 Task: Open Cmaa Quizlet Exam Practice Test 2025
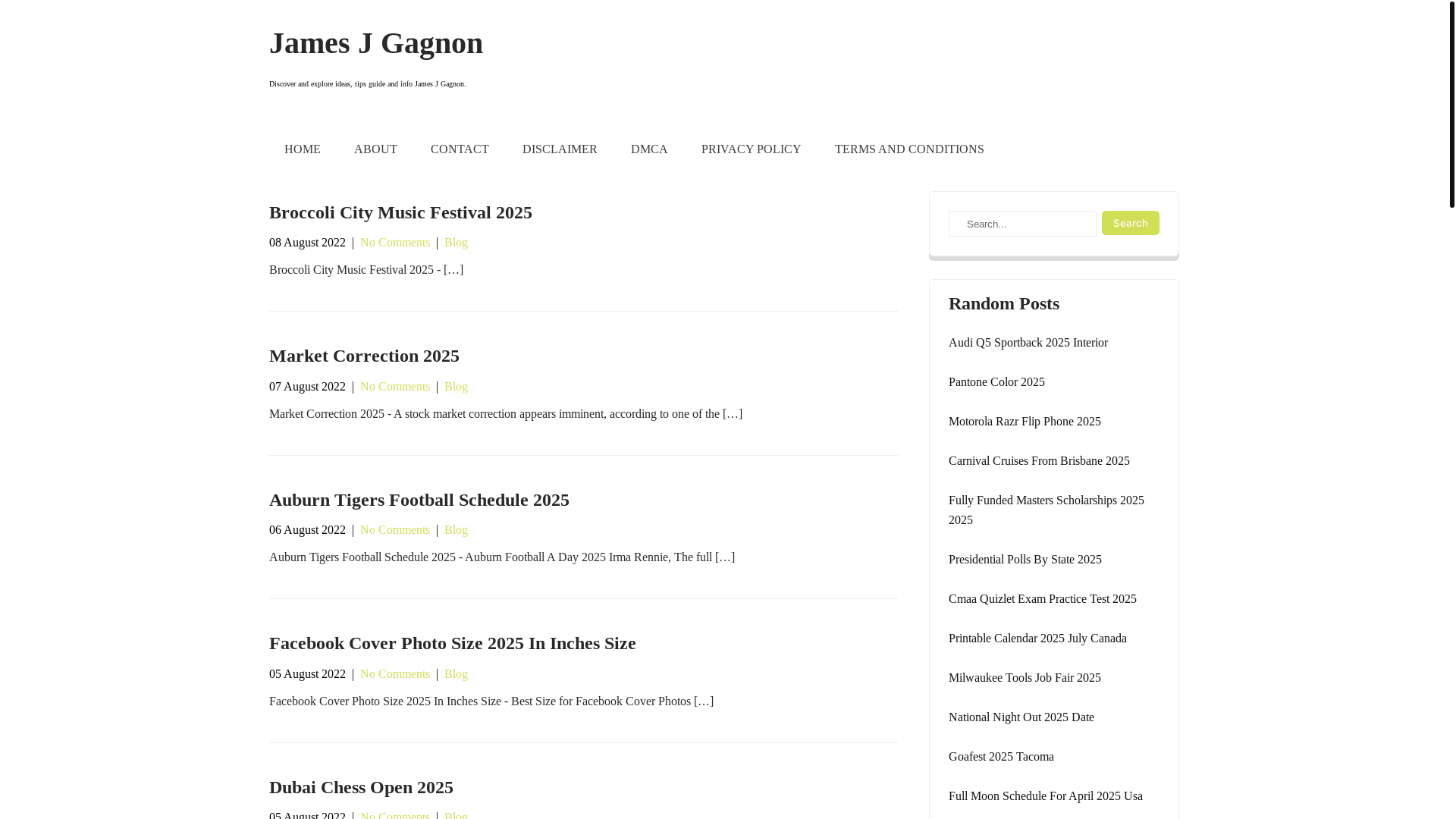point(1043,599)
